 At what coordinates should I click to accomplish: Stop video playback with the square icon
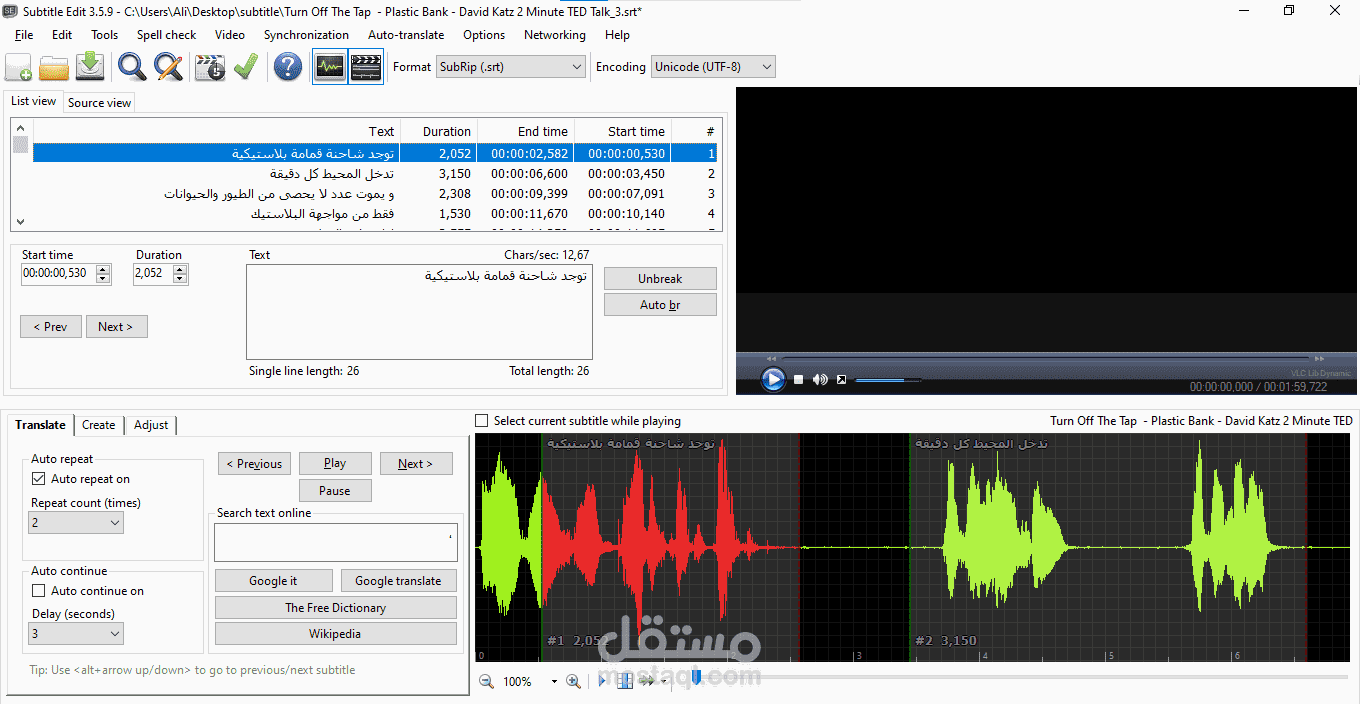pos(798,380)
